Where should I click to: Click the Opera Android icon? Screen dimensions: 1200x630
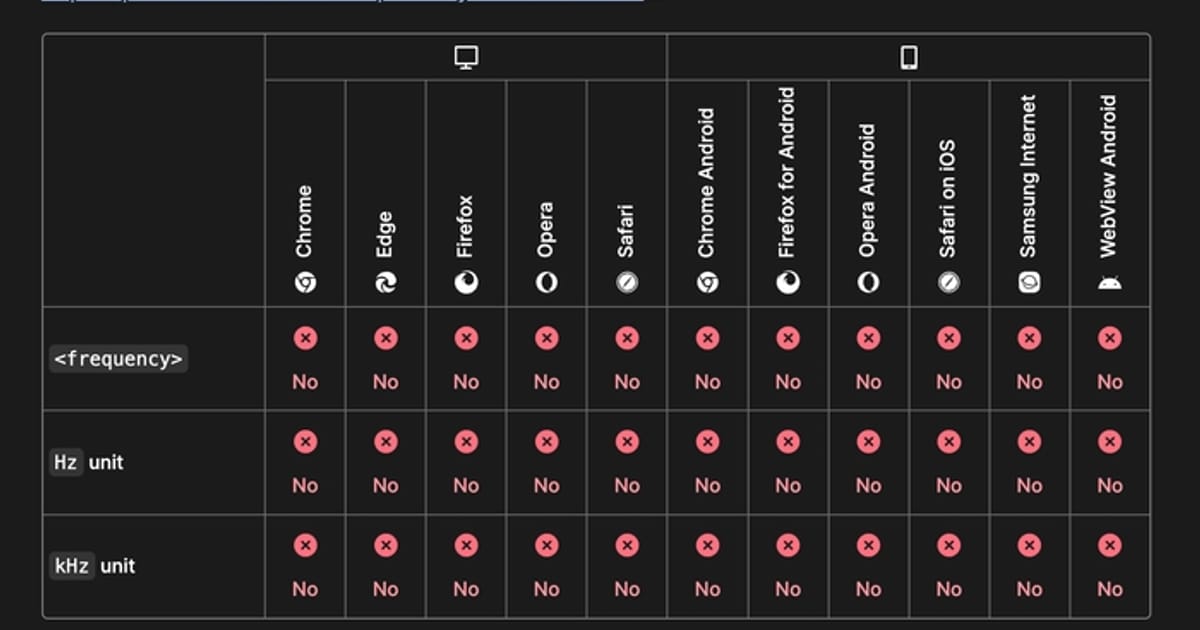point(869,282)
